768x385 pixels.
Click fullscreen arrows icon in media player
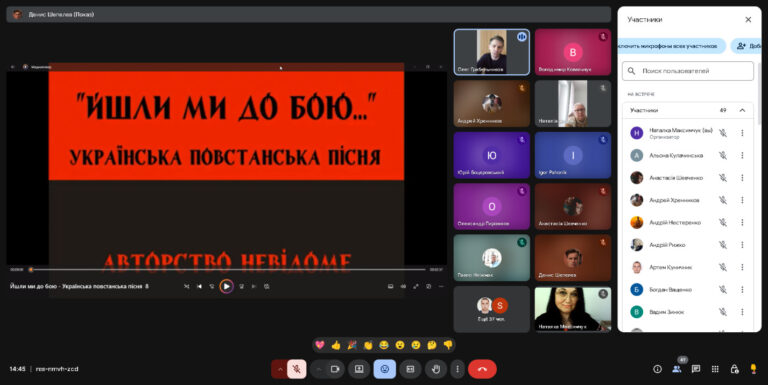pos(416,287)
